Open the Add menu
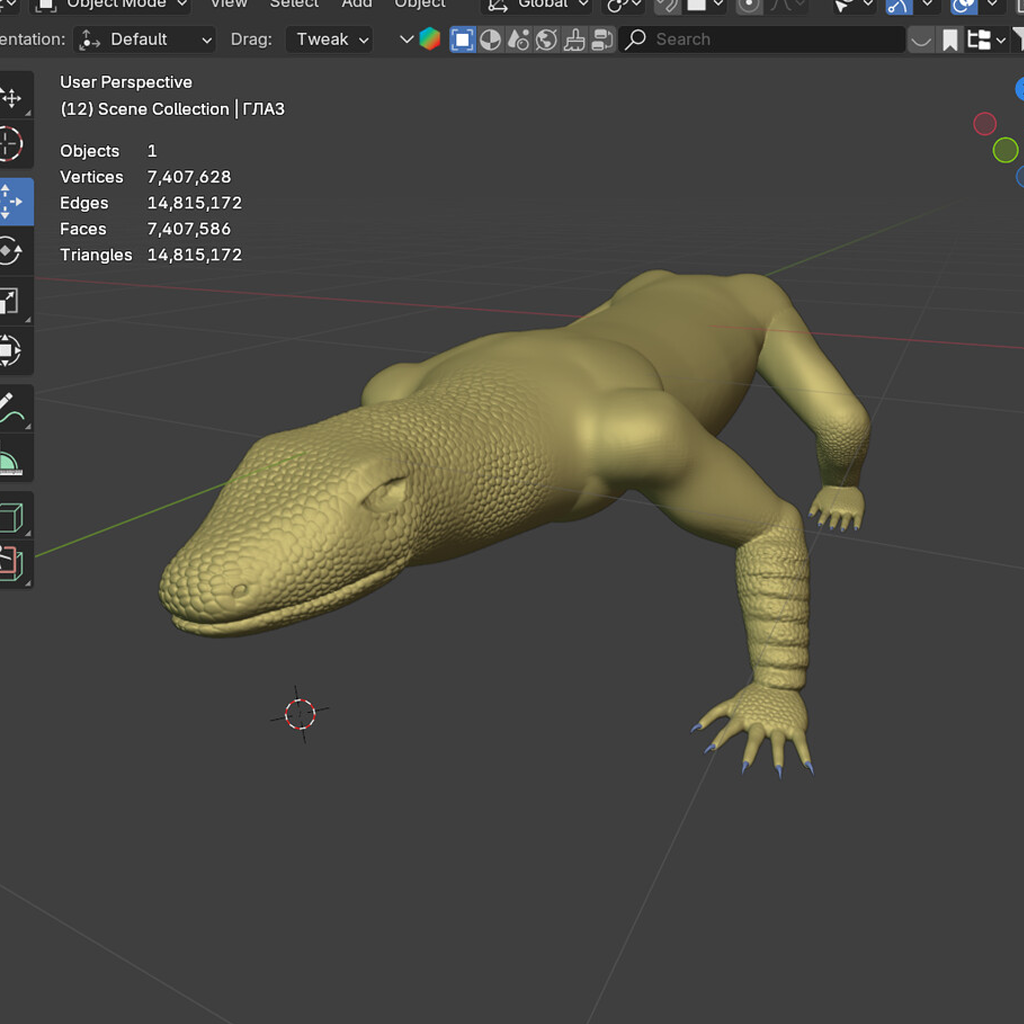This screenshot has width=1024, height=1024. tap(357, 5)
